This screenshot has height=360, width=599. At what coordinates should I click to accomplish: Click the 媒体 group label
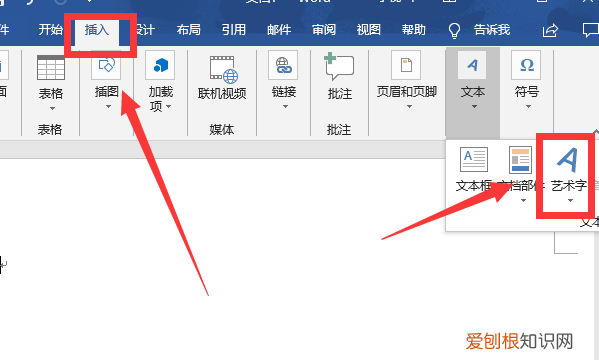(222, 130)
